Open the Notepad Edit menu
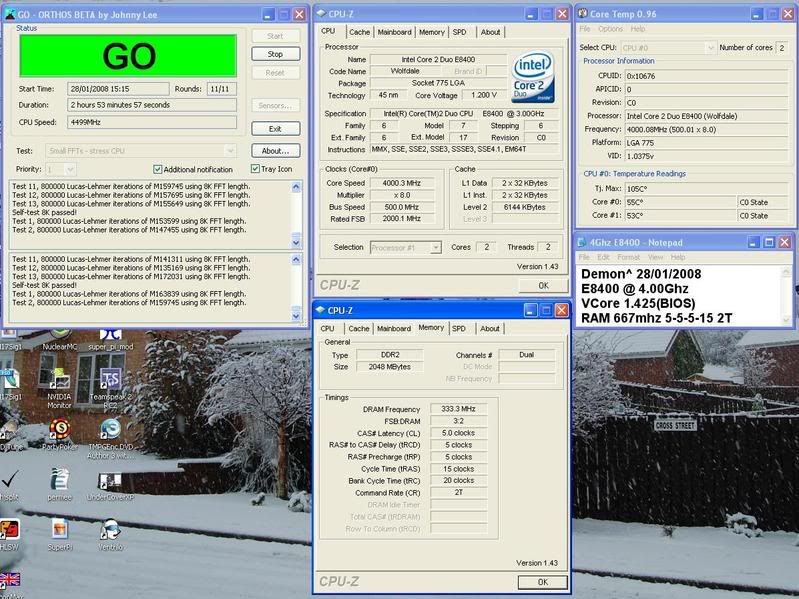Image resolution: width=799 pixels, height=599 pixels. click(x=603, y=257)
